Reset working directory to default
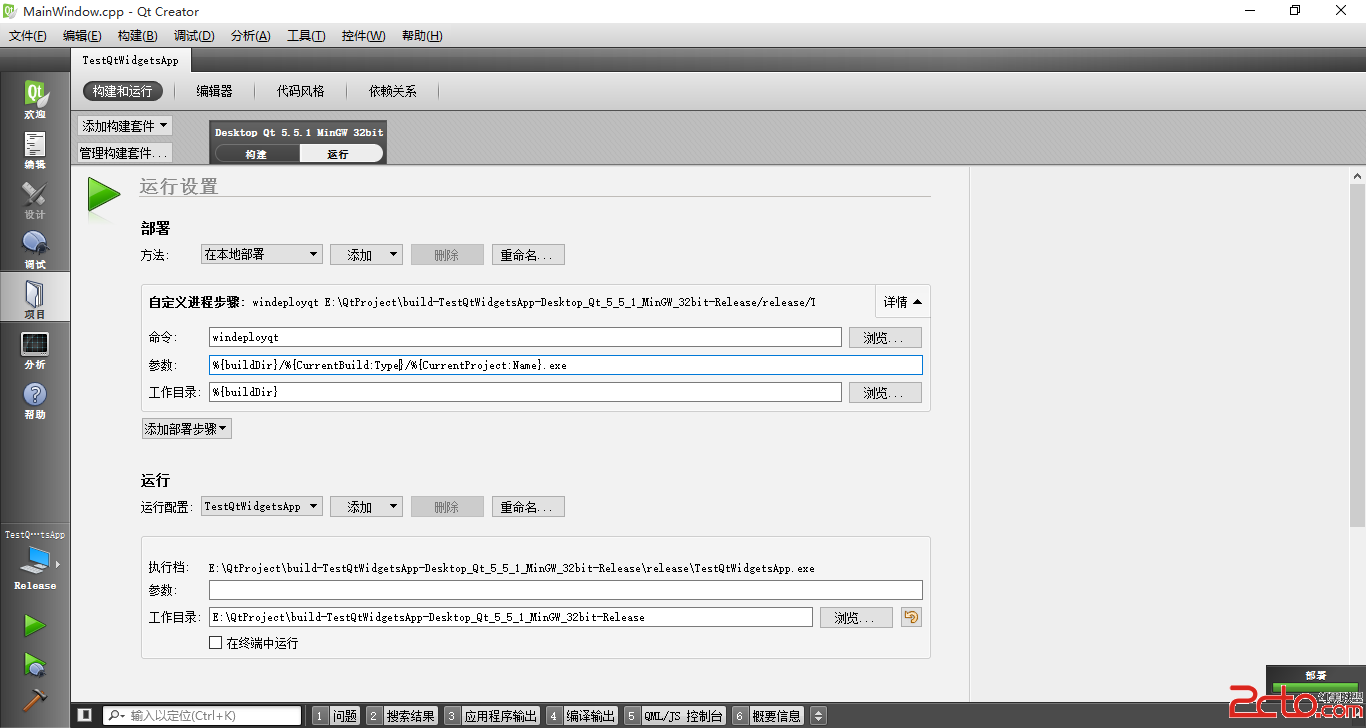 click(911, 617)
